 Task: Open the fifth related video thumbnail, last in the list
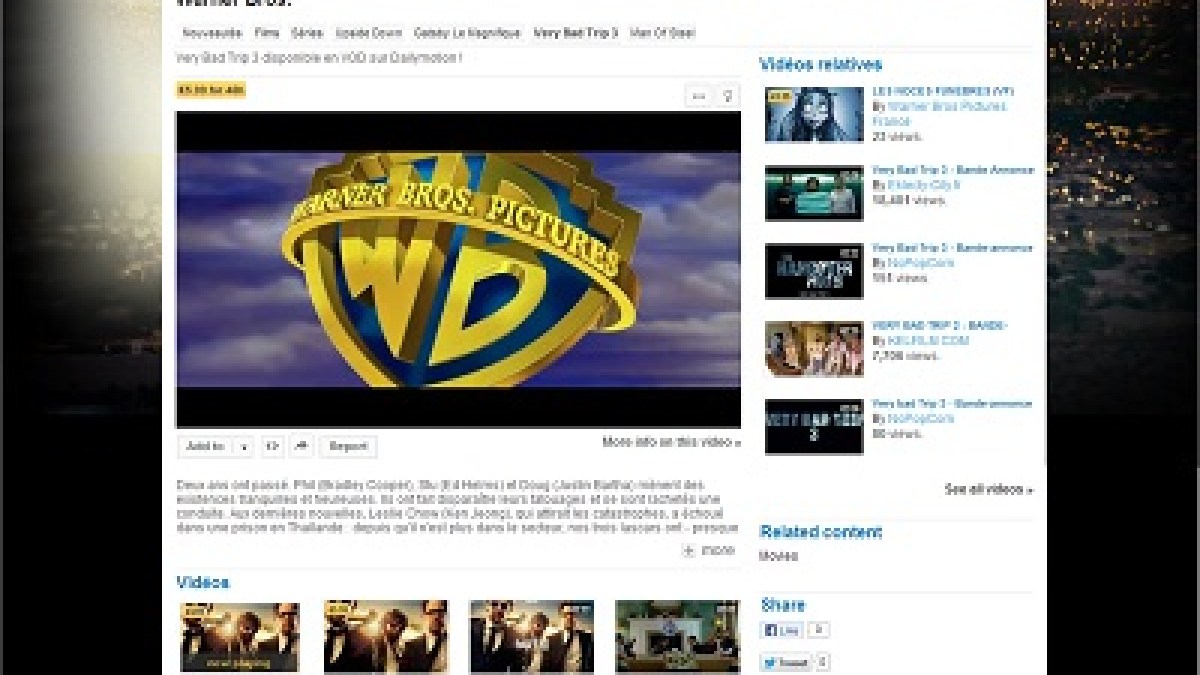coord(814,427)
